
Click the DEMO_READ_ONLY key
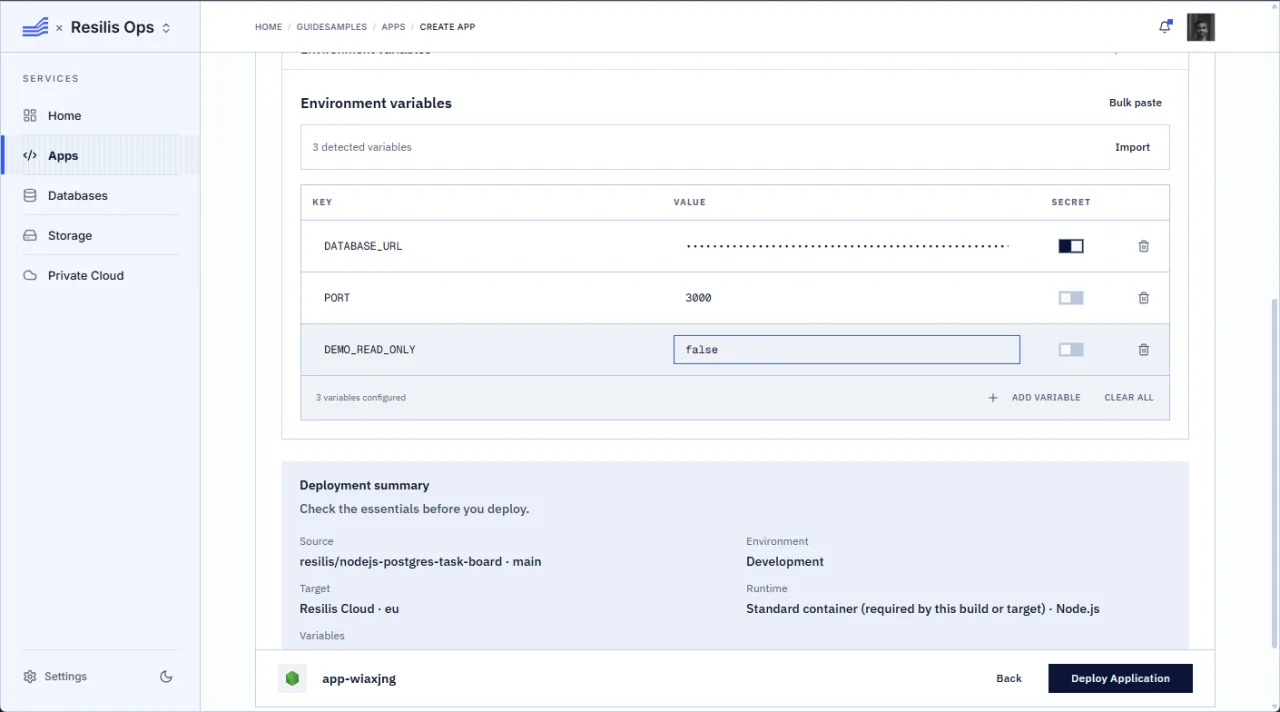tap(369, 350)
